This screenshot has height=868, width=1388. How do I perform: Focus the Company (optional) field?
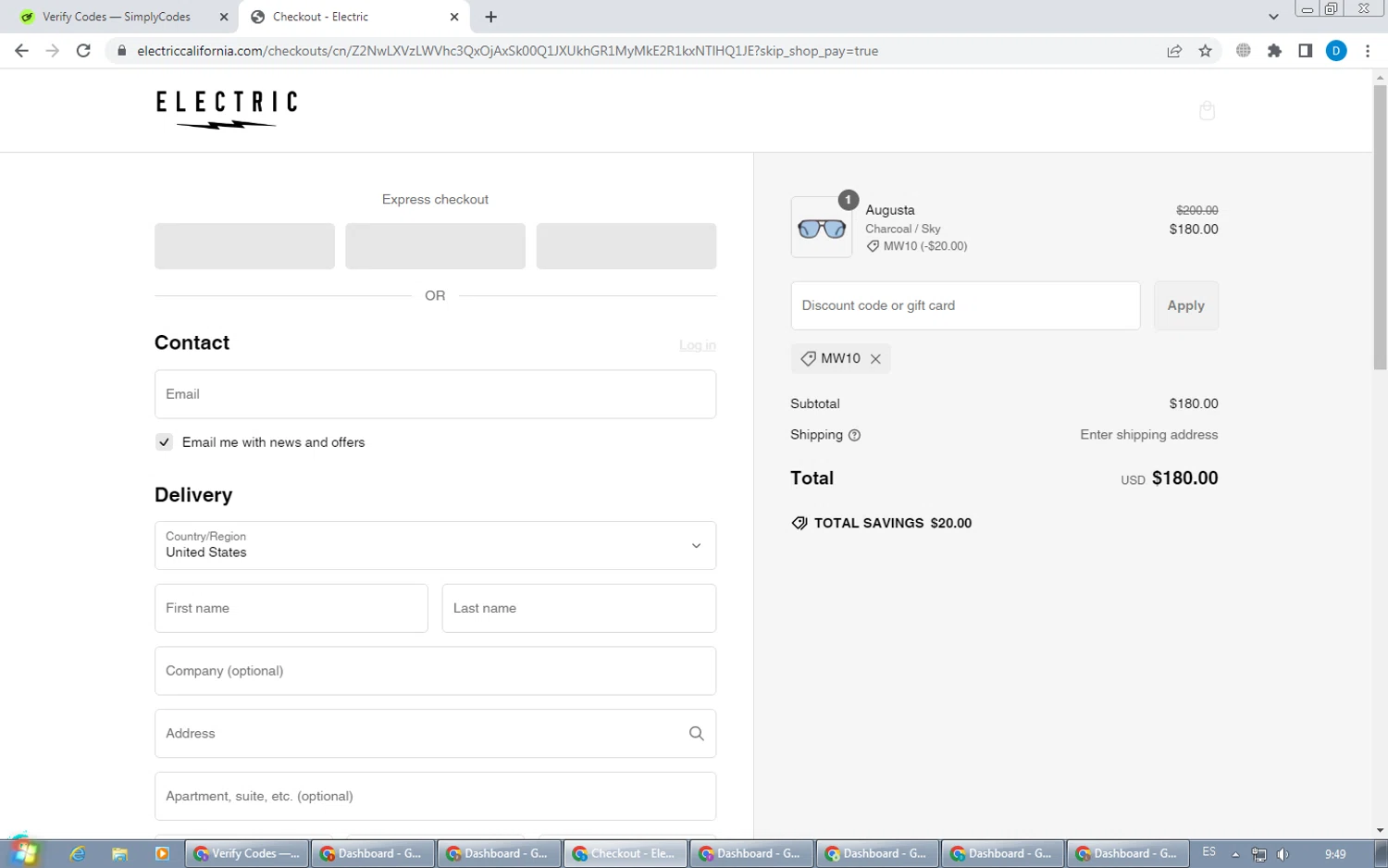coord(435,671)
